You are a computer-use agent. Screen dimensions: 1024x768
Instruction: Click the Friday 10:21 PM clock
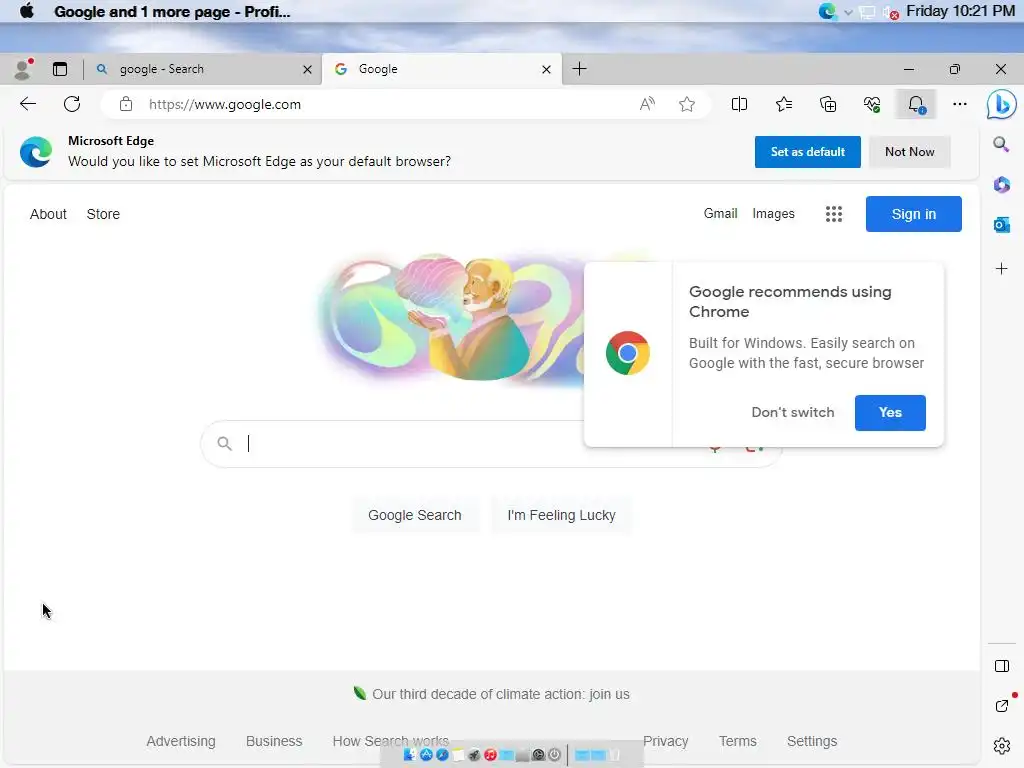coord(960,11)
